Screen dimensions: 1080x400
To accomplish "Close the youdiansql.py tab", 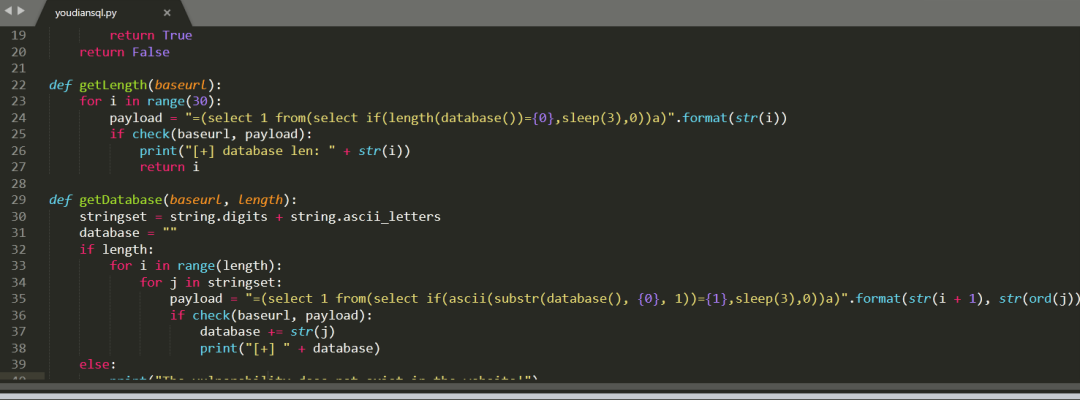I will click(167, 12).
